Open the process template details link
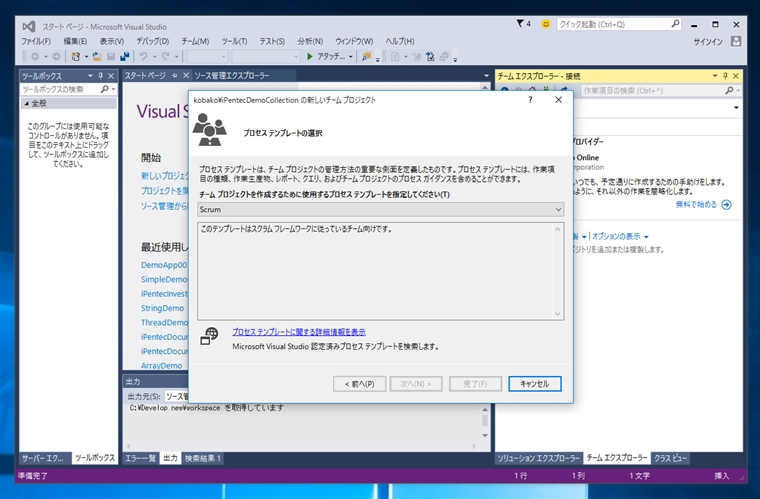 coord(299,332)
